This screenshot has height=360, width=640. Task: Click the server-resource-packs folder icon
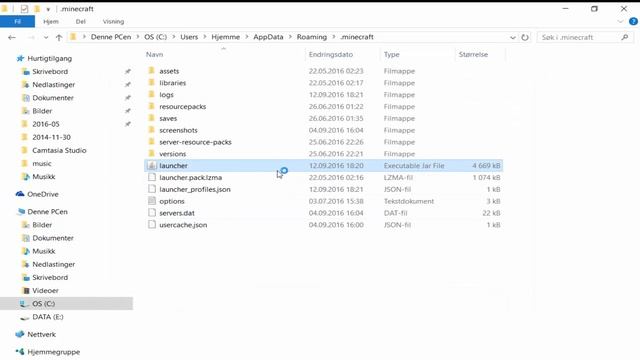click(151, 142)
